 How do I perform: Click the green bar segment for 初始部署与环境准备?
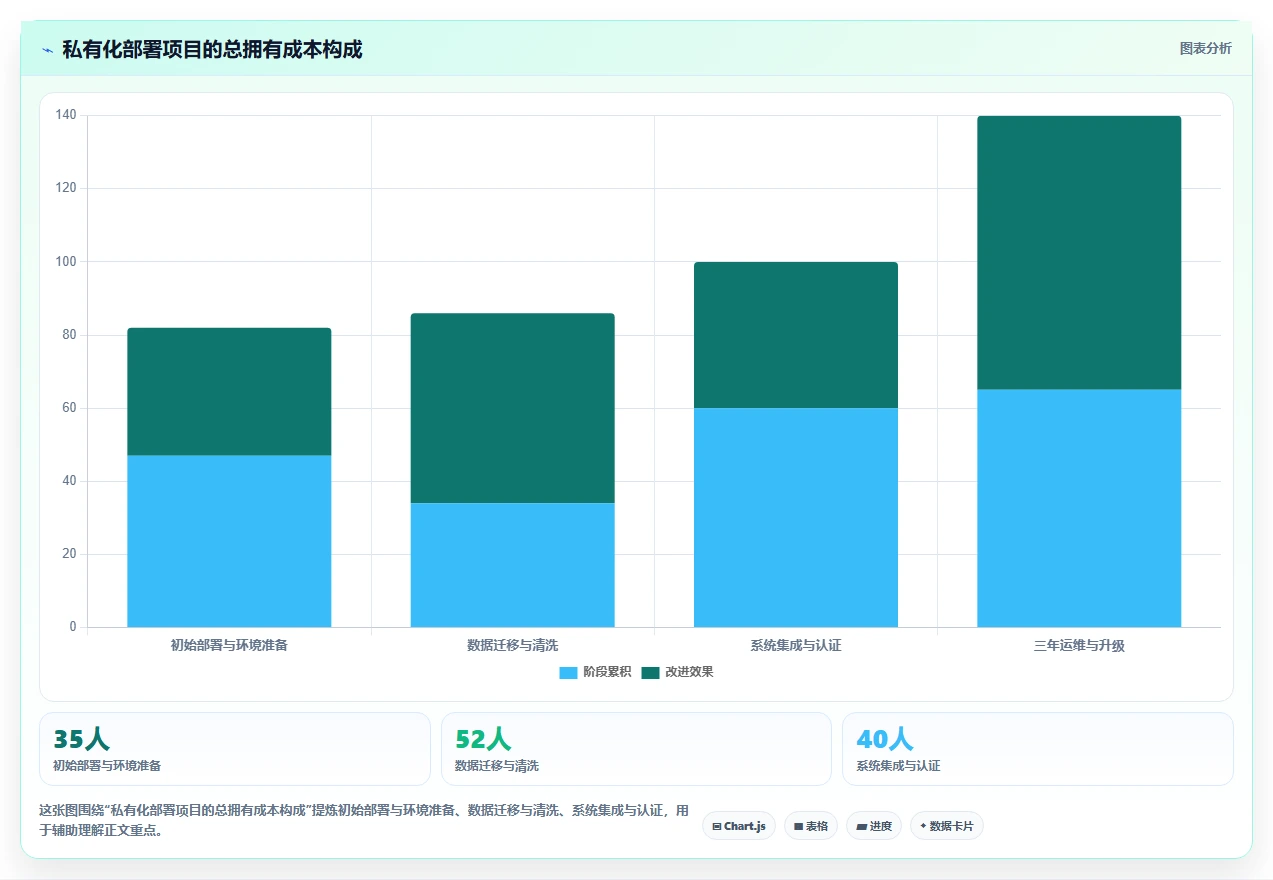point(229,391)
